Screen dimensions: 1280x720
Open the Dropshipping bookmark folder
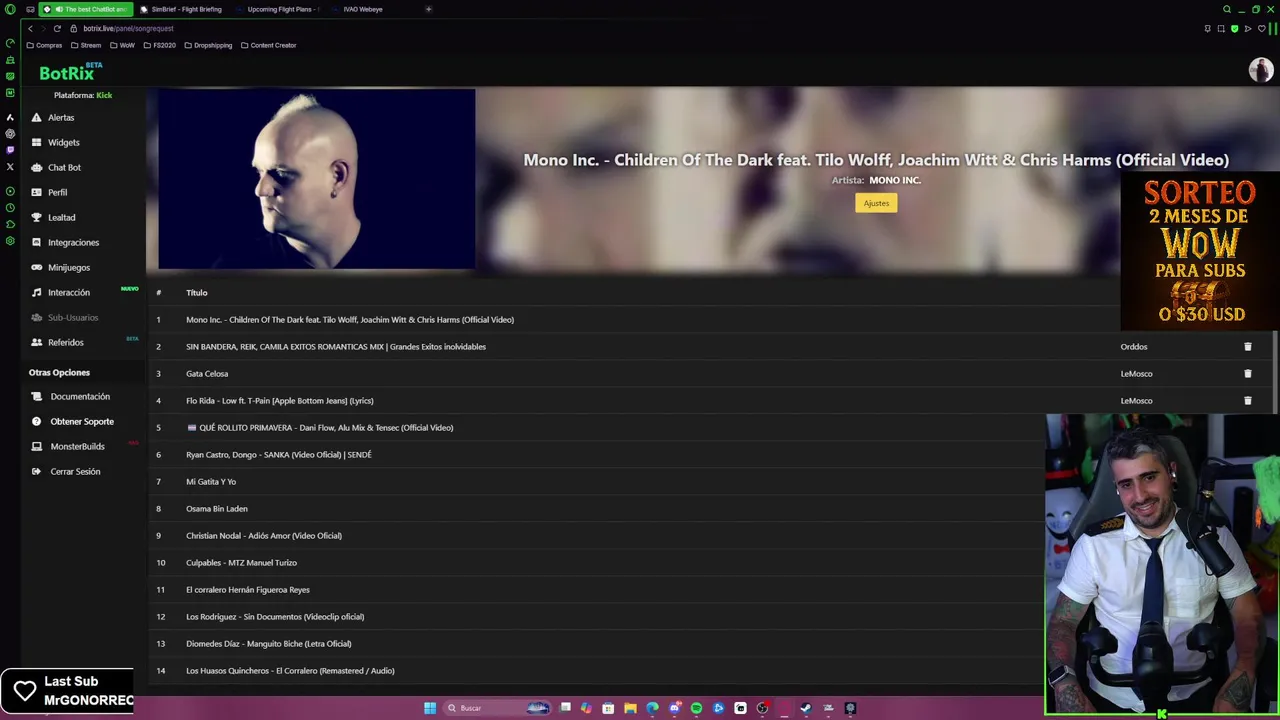(x=208, y=45)
